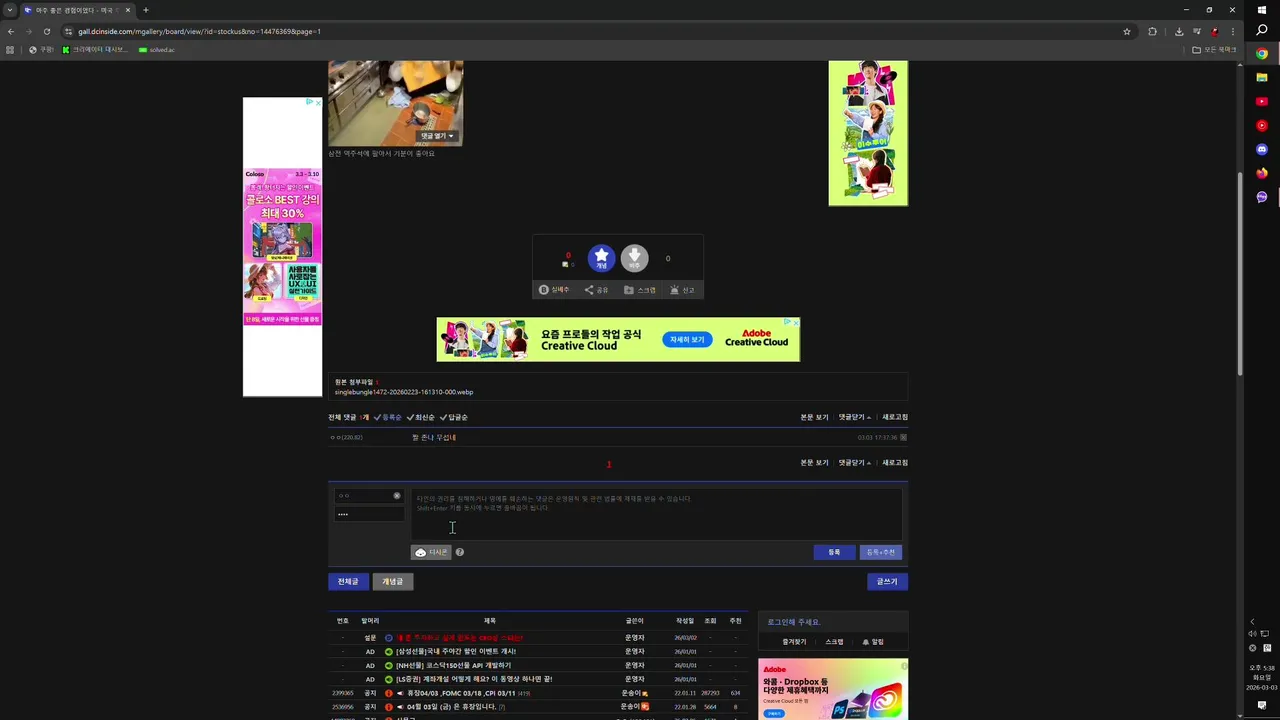1280x720 pixels.
Task: Open the 알림 tab in the login box
Action: (x=873, y=642)
